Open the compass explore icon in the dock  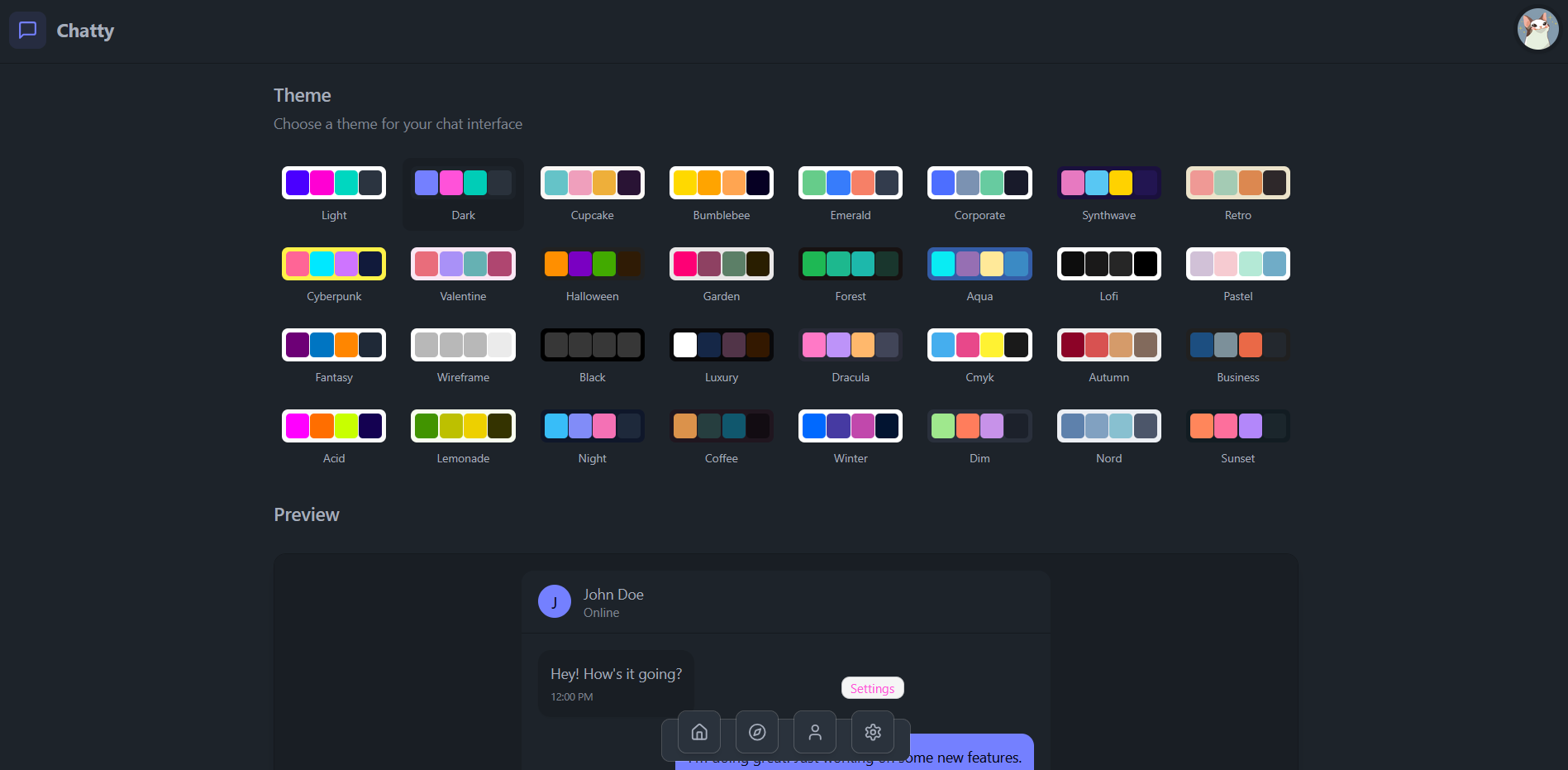pyautogui.click(x=757, y=732)
